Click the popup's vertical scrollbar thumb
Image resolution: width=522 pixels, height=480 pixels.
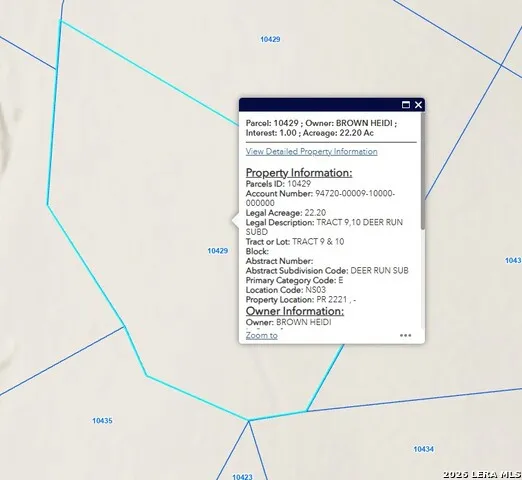coord(423,170)
